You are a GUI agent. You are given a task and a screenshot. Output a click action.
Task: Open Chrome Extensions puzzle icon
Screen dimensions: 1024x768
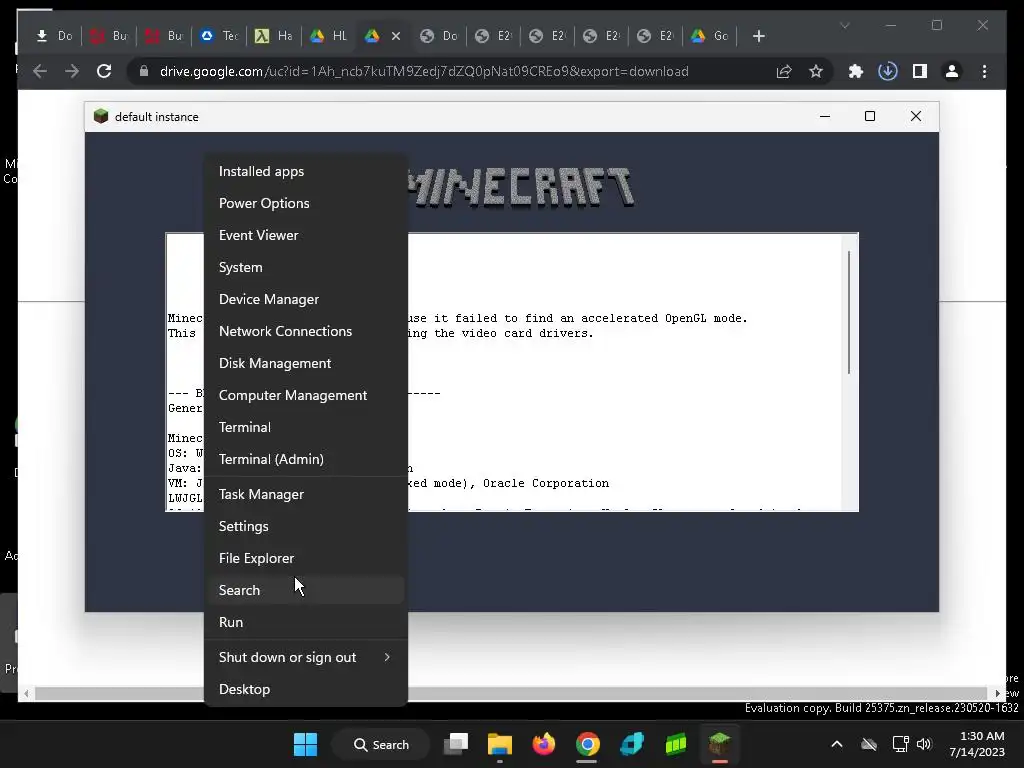tap(856, 71)
